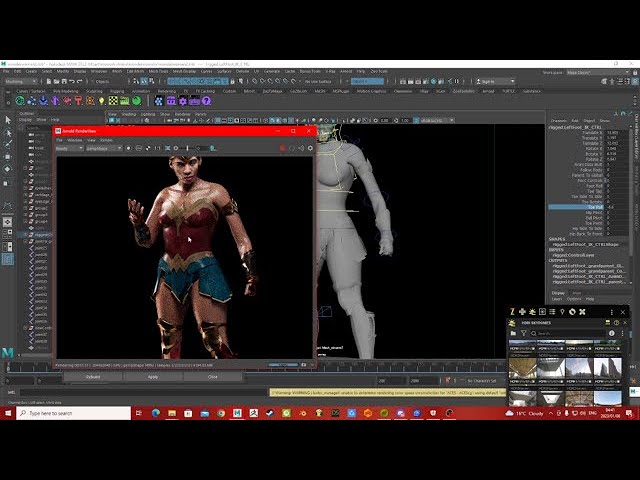
Task: Open the Lighting menu in viewport panel
Action: (148, 114)
